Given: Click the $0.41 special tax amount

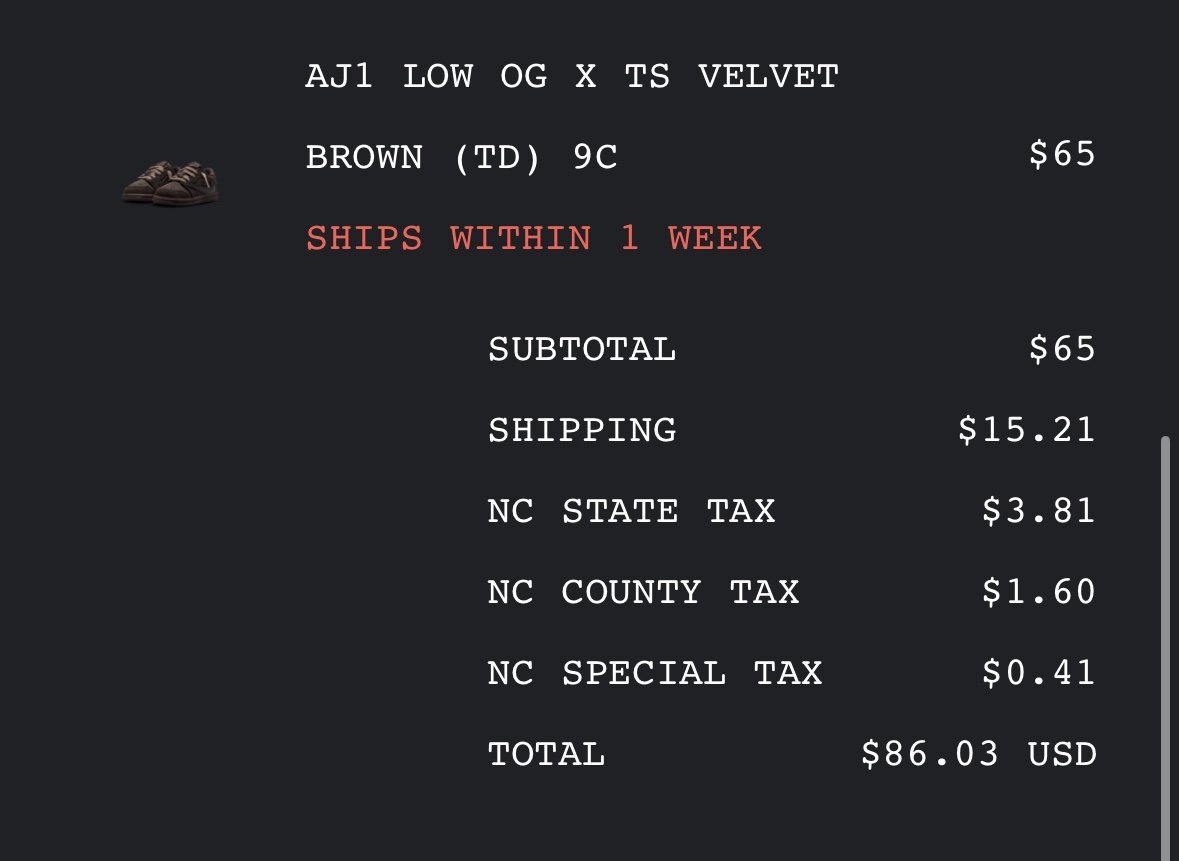Looking at the screenshot, I should click(x=1038, y=673).
